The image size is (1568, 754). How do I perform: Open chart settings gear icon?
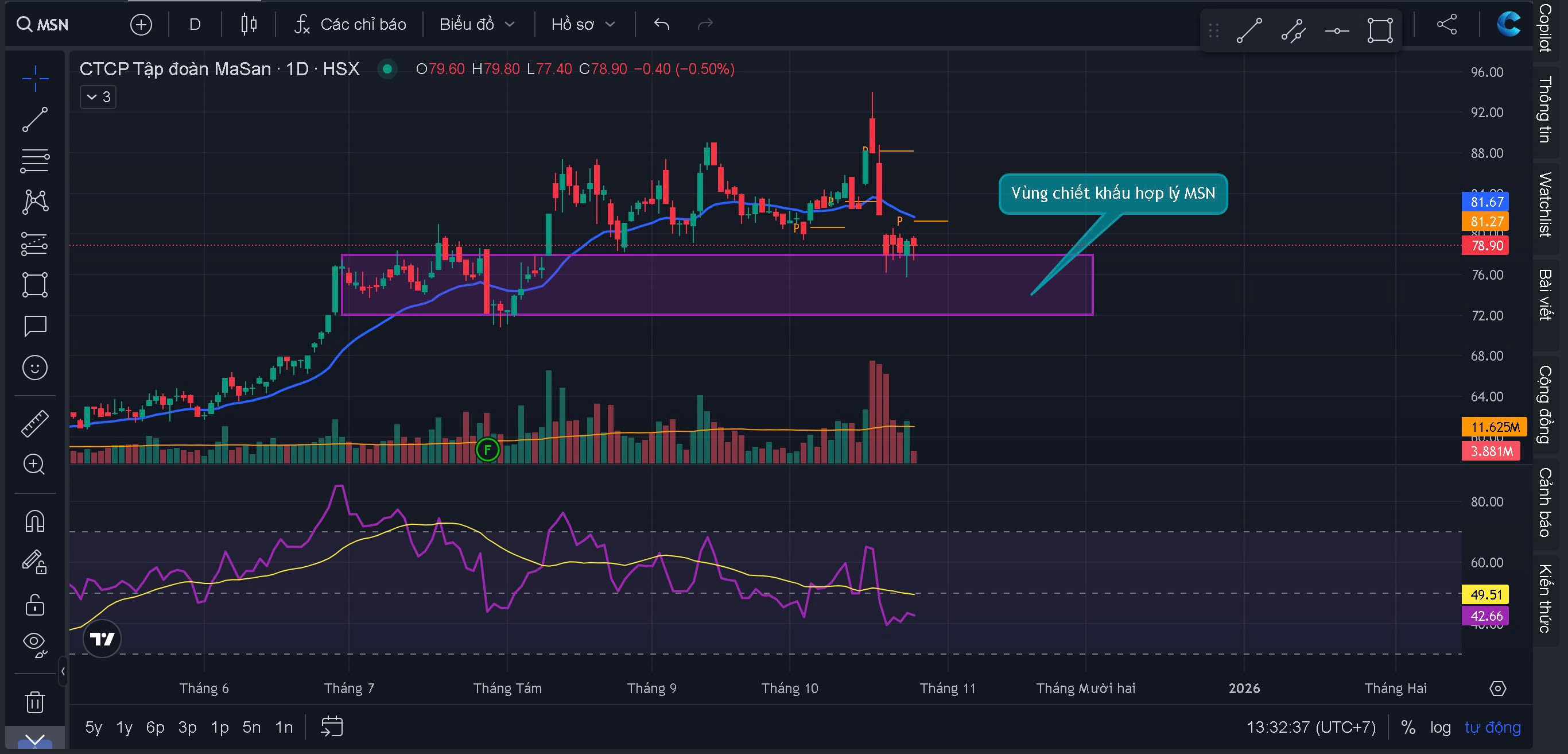(1497, 688)
